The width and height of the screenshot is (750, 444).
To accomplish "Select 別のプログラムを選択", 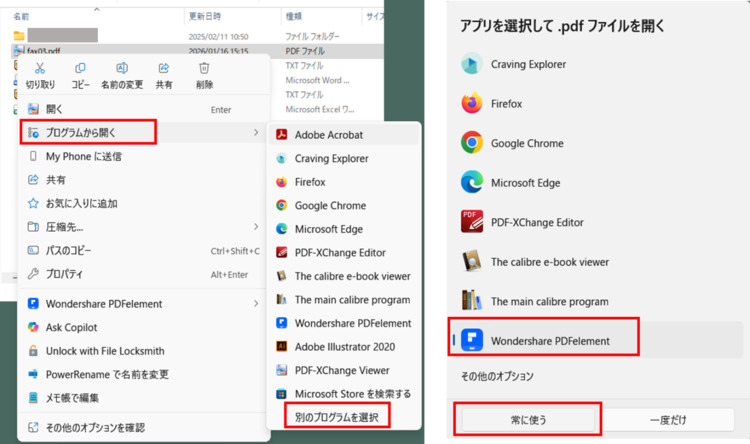I will click(x=337, y=417).
